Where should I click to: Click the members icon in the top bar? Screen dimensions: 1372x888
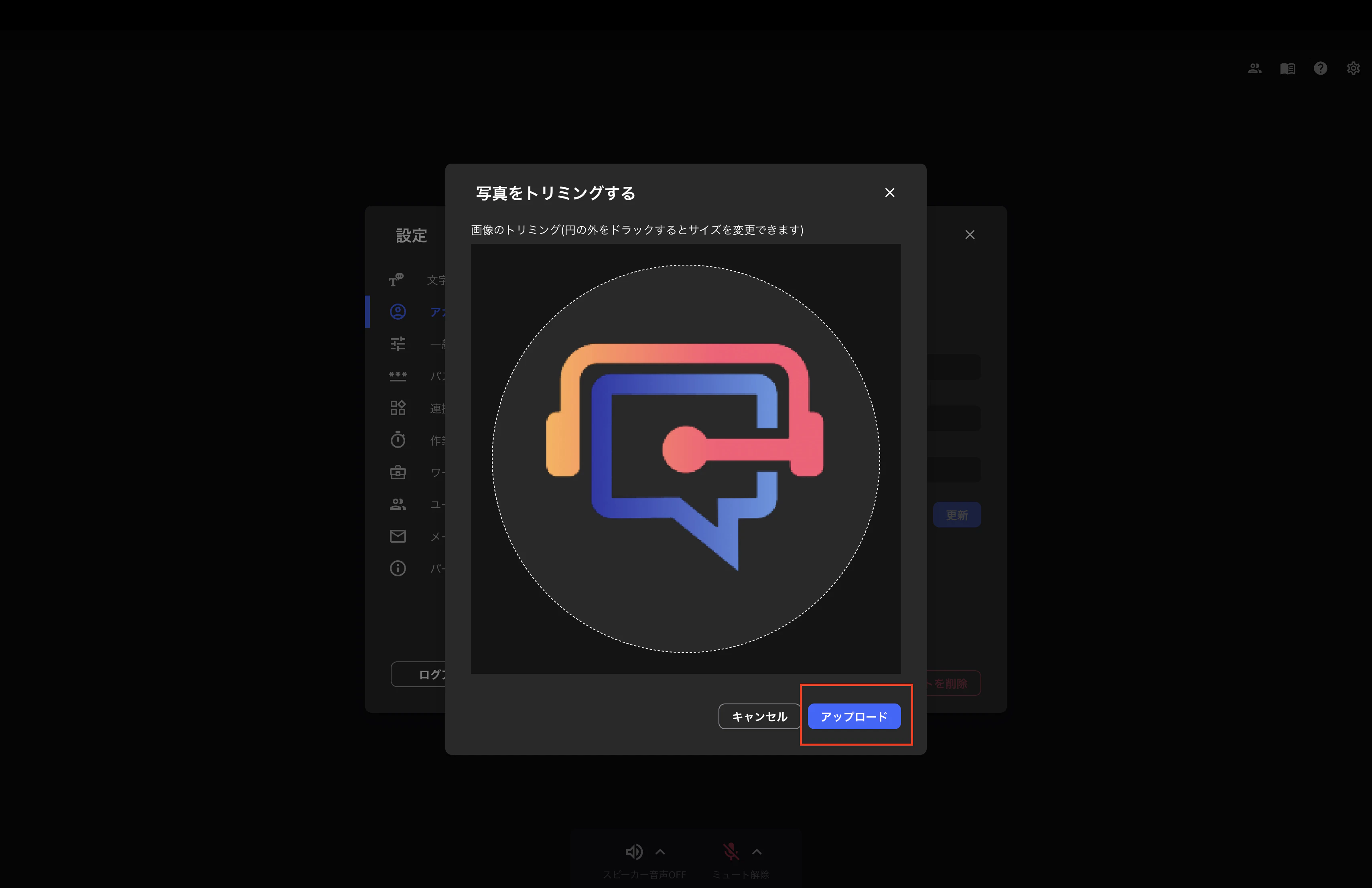pyautogui.click(x=1254, y=68)
